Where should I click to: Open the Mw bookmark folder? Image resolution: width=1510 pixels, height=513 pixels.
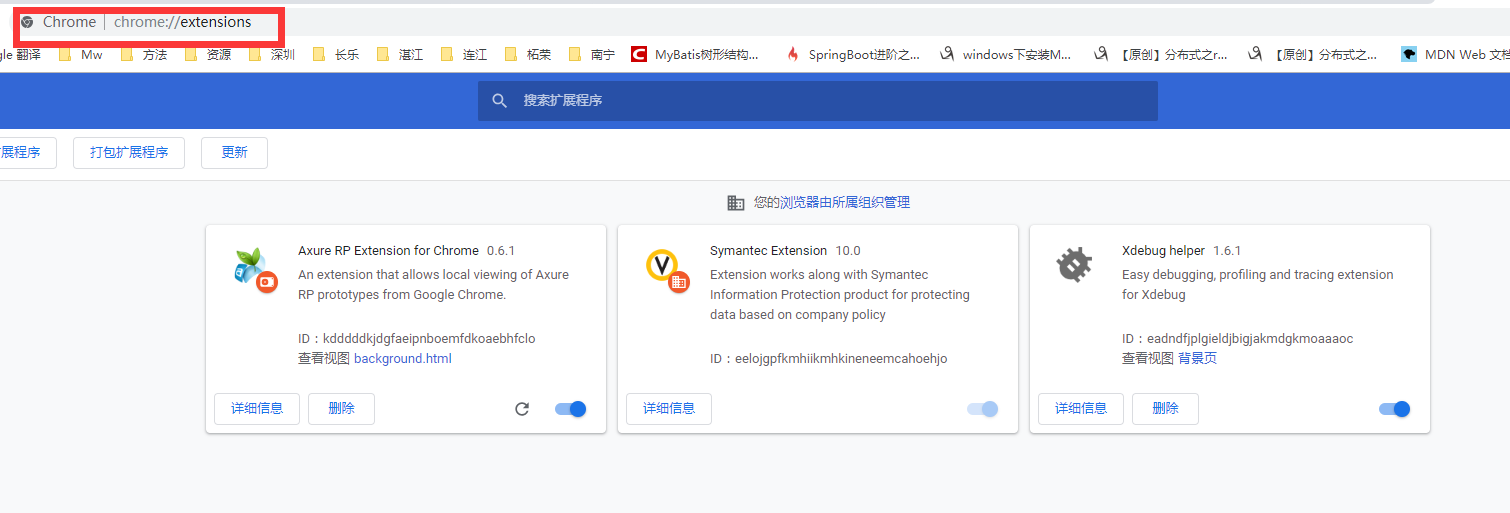(81, 54)
